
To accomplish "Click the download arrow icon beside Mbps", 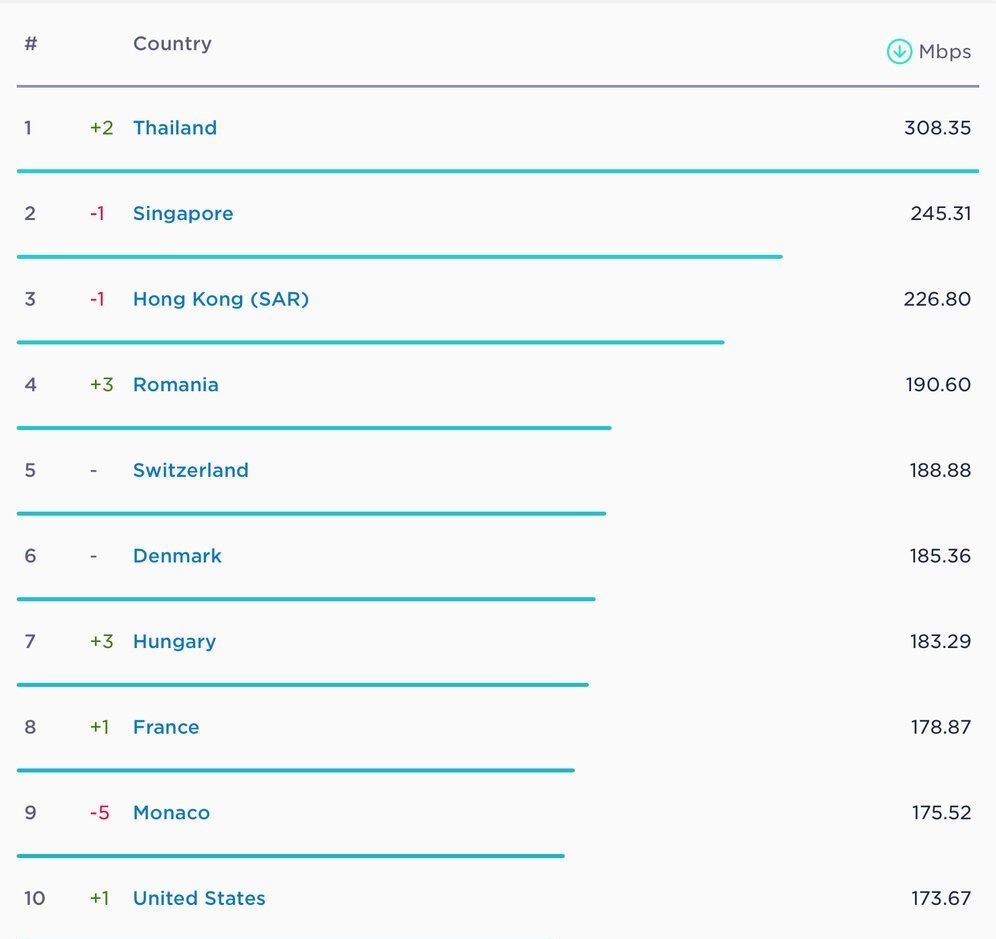I will [899, 52].
